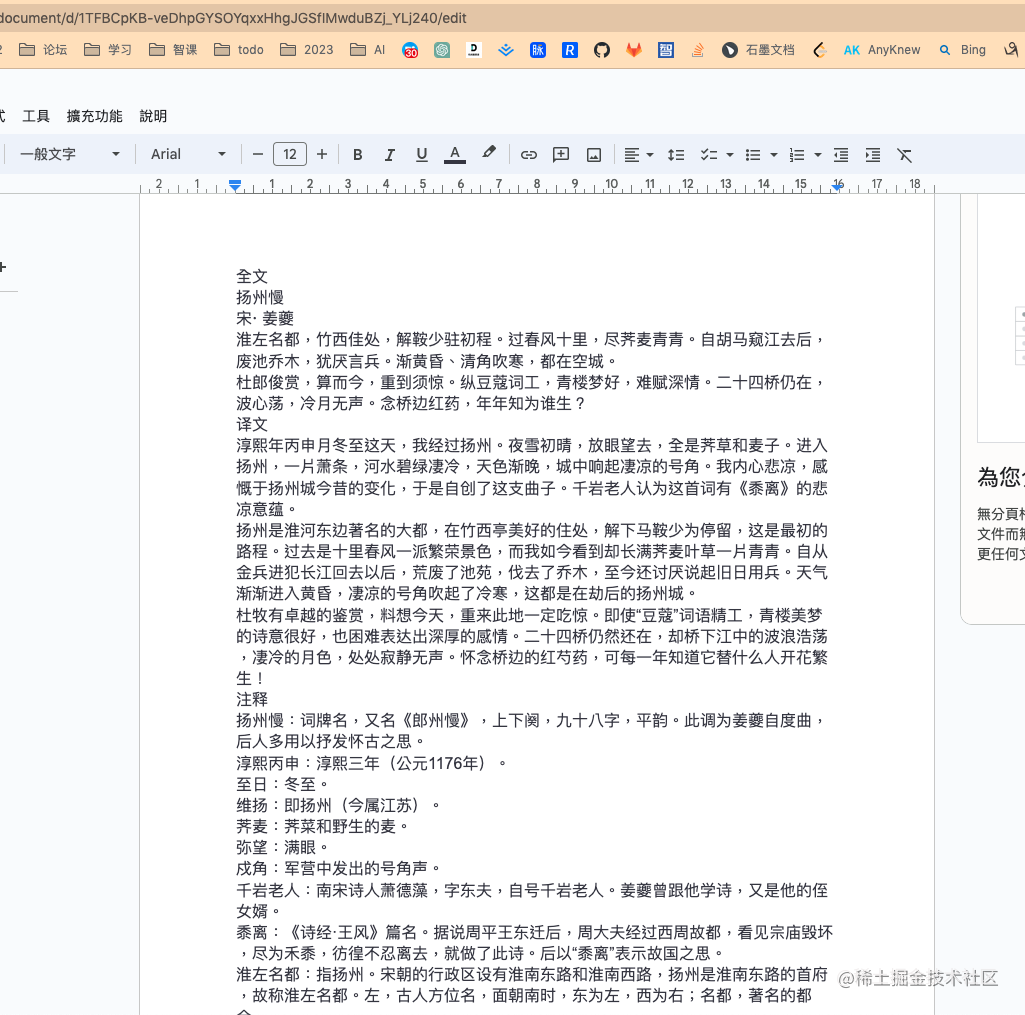Clear formatting with the crossed T icon

click(x=905, y=155)
